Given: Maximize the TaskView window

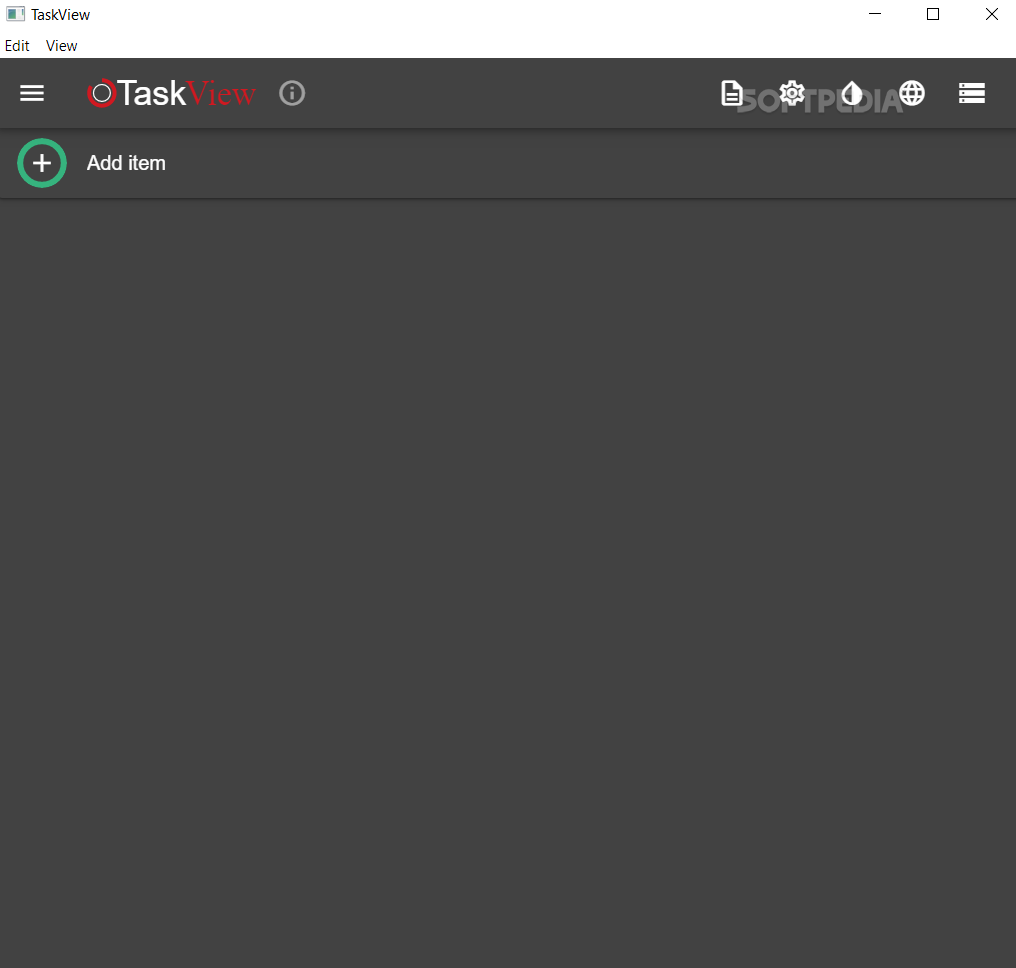Looking at the screenshot, I should (x=933, y=14).
